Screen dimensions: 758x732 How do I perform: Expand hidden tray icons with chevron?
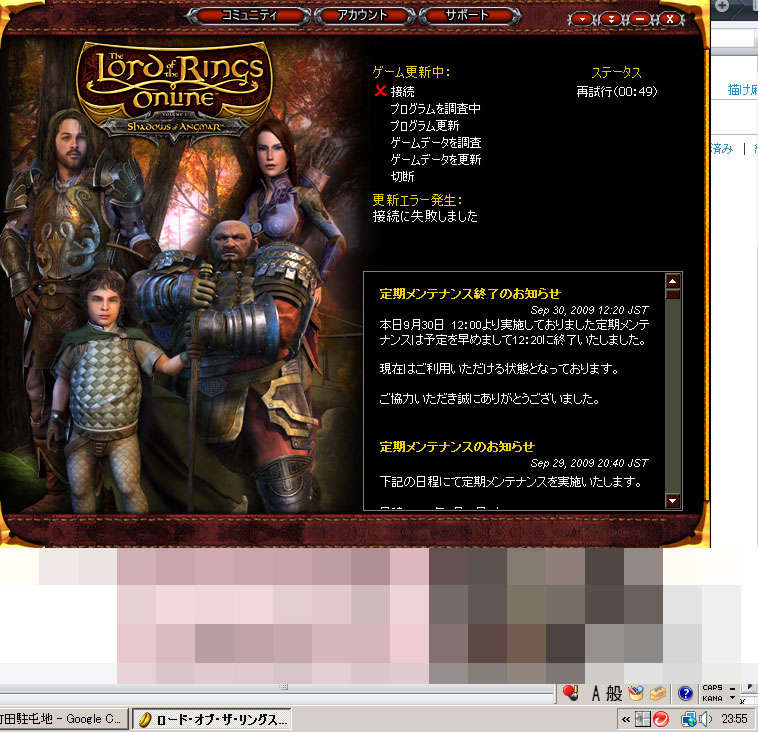[626, 719]
